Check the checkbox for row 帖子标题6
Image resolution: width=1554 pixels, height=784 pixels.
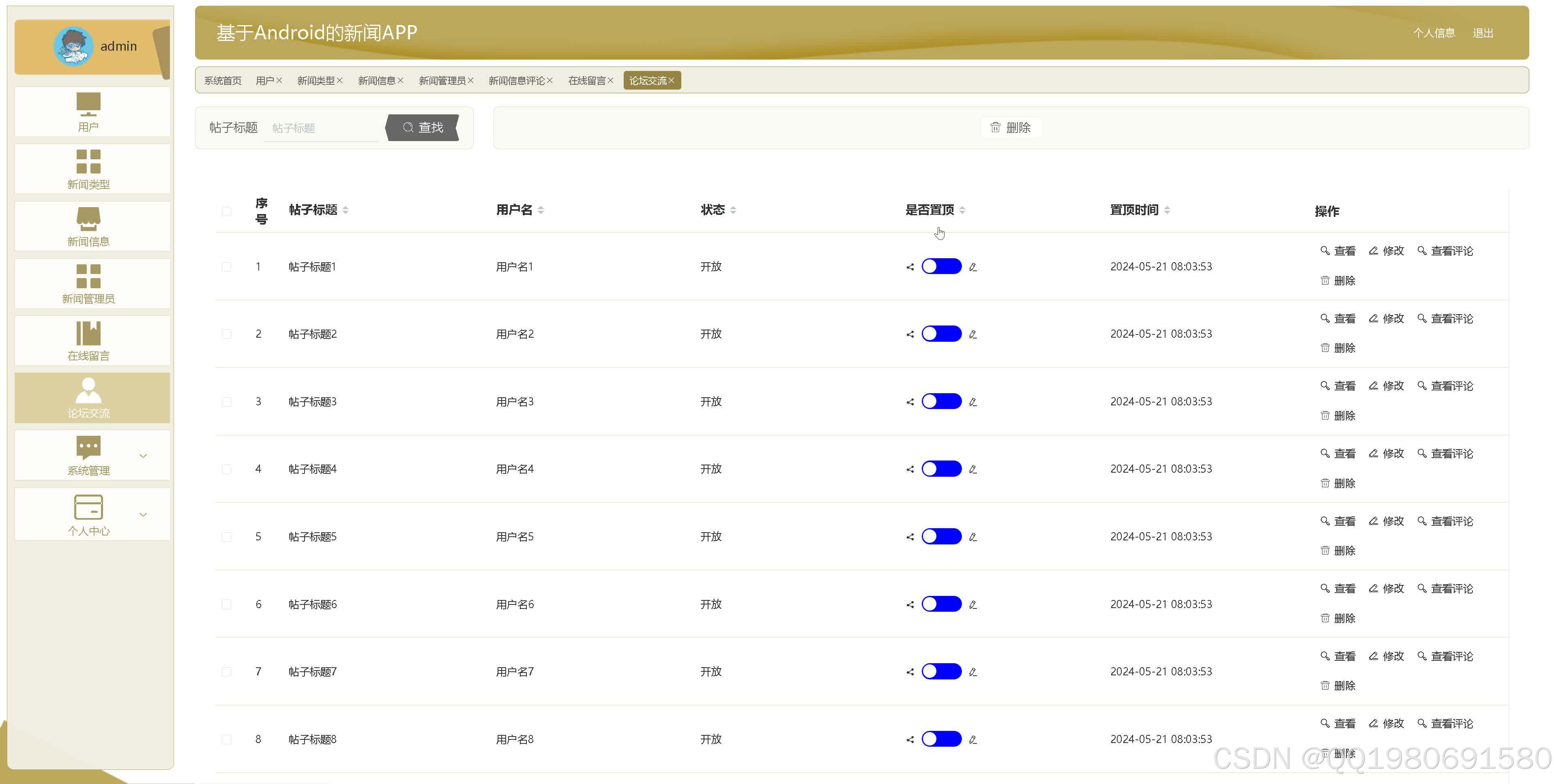point(226,604)
